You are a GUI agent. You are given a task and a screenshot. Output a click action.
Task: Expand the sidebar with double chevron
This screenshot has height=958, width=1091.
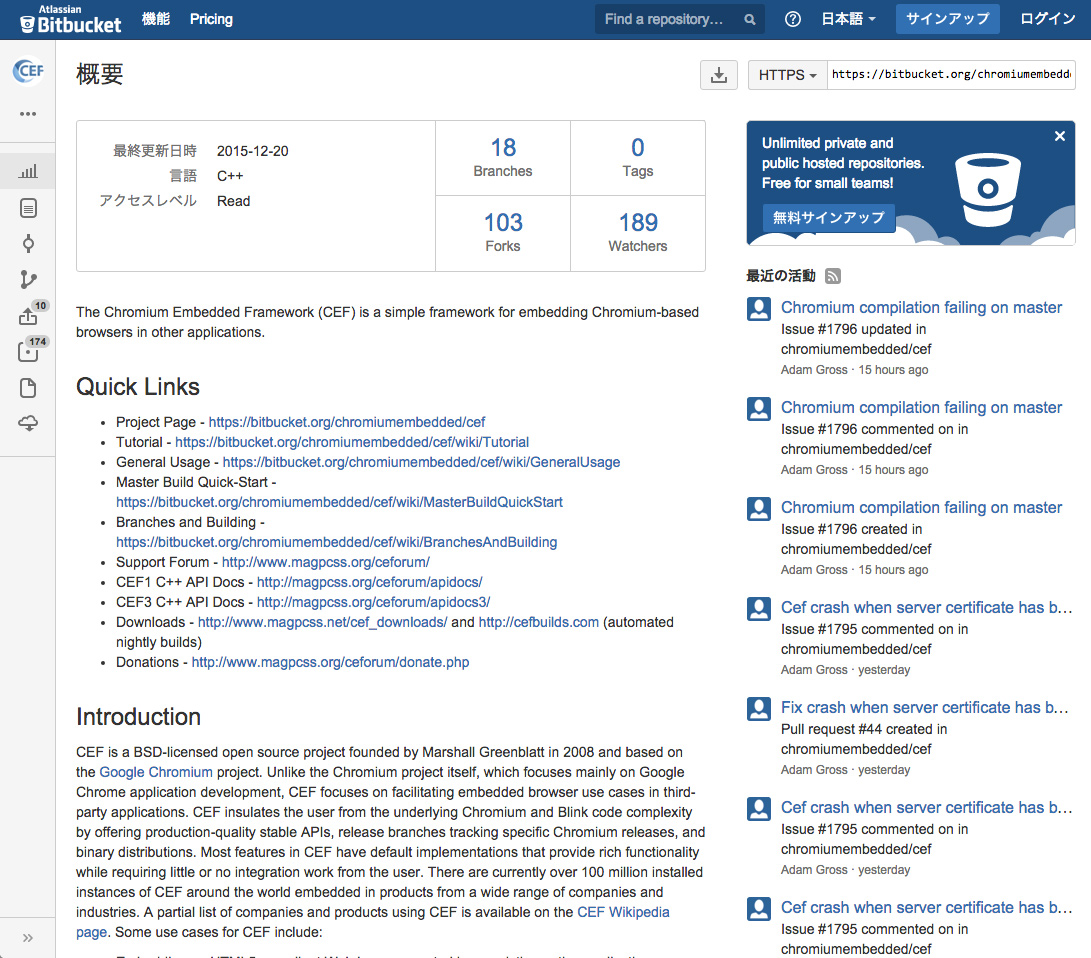coord(28,938)
